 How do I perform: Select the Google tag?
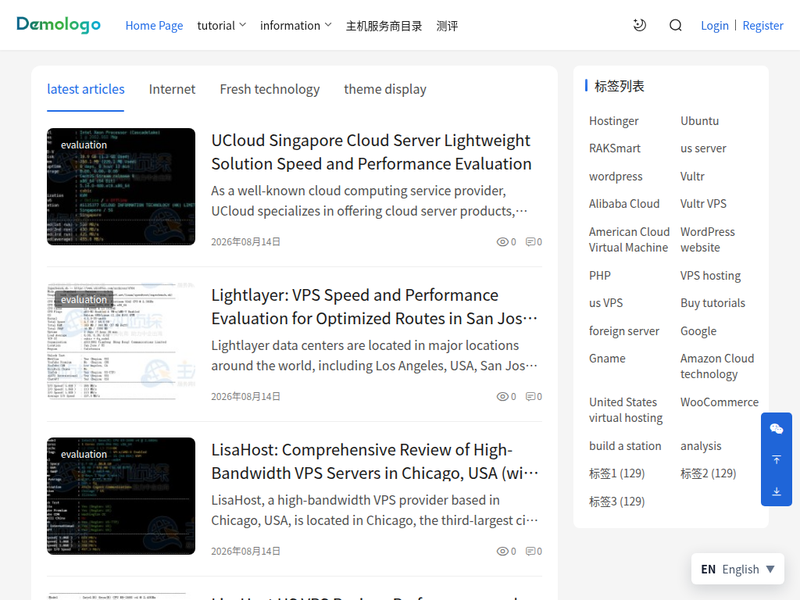(698, 331)
